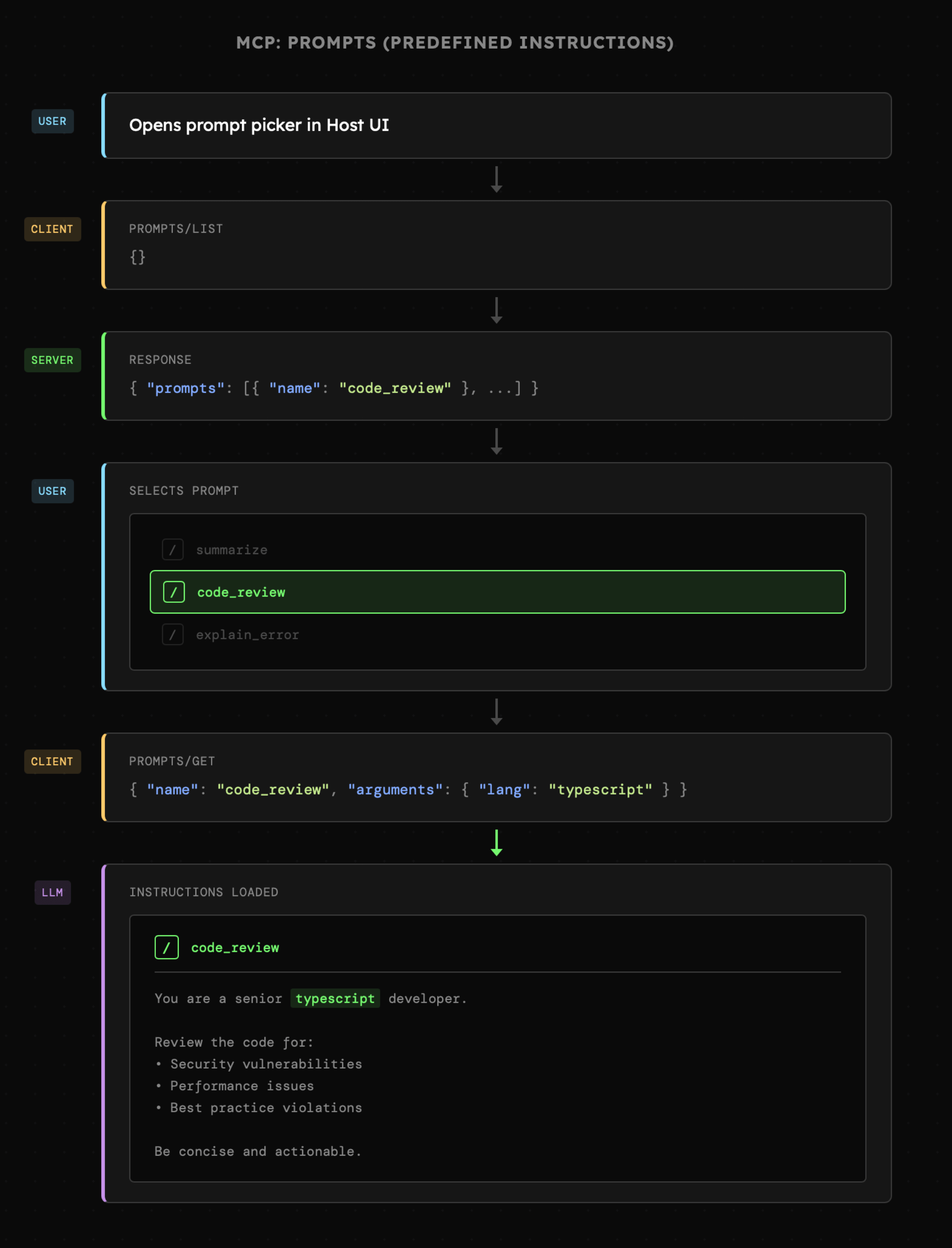Click the CLIENT badge next to PROMPTS/GET
The width and height of the screenshot is (952, 1248).
tap(52, 761)
